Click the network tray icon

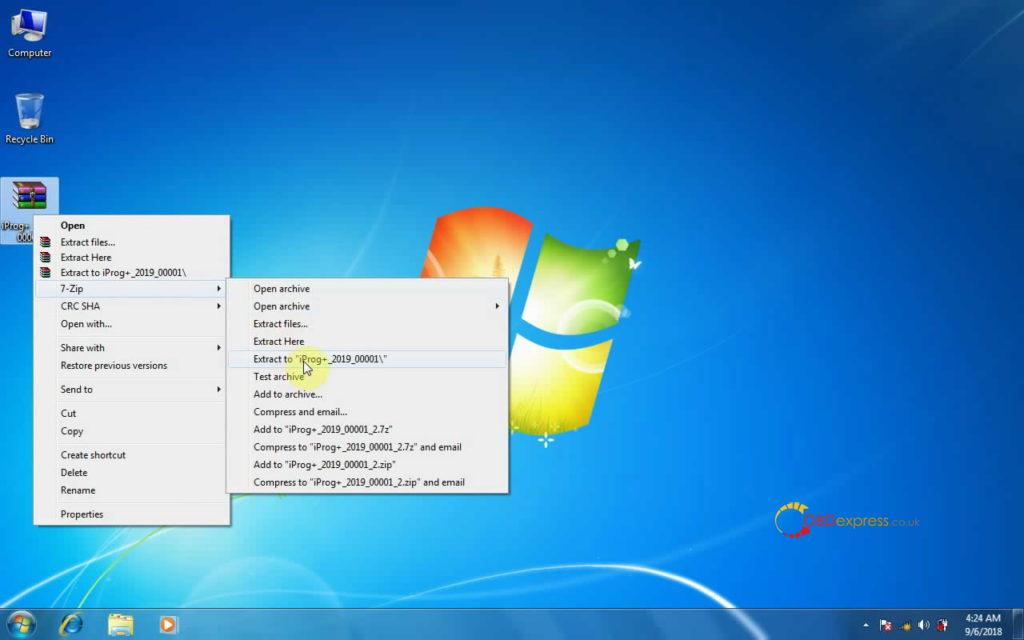(x=905, y=626)
